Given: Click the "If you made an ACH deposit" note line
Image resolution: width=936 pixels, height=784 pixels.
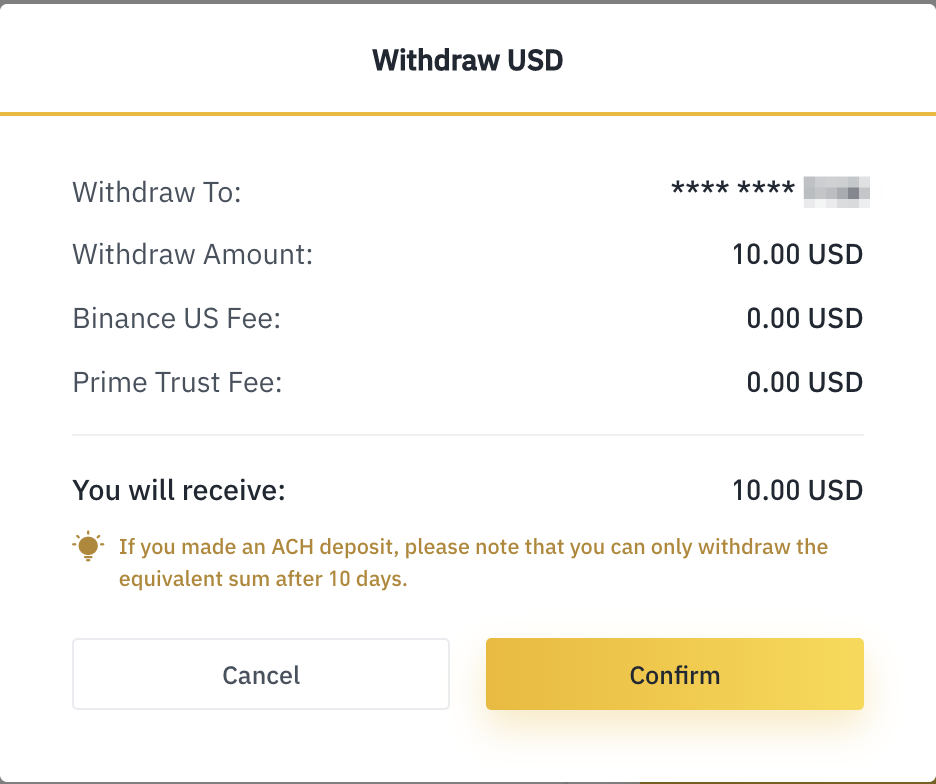Looking at the screenshot, I should [473, 547].
